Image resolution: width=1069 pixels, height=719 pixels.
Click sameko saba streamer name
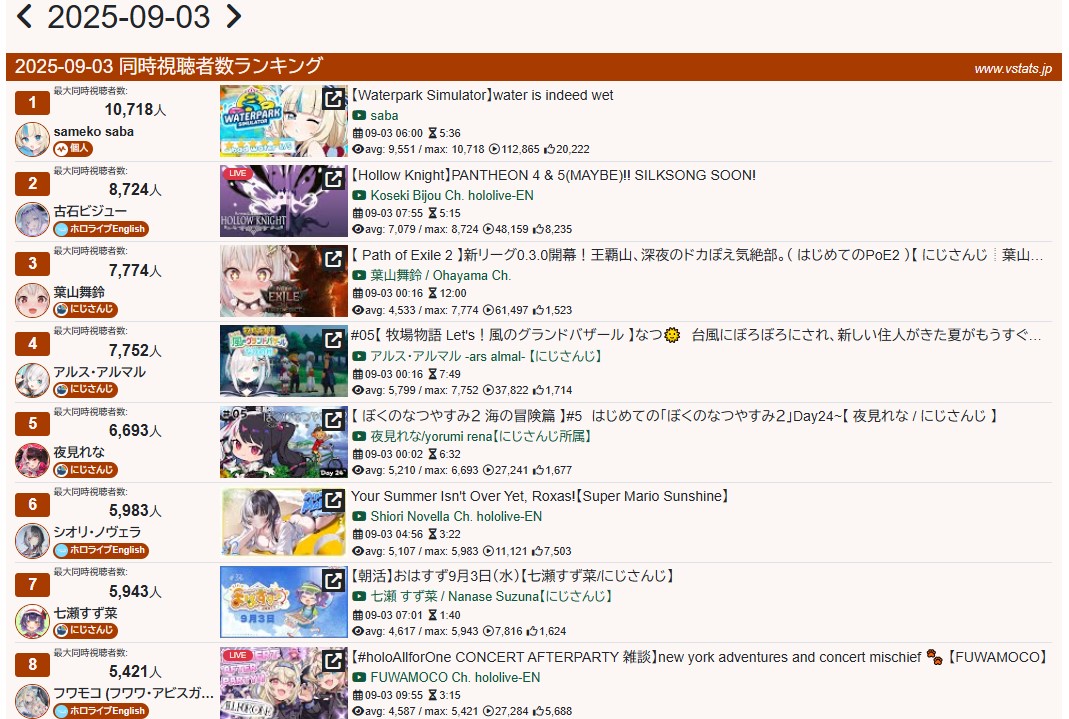(x=94, y=132)
